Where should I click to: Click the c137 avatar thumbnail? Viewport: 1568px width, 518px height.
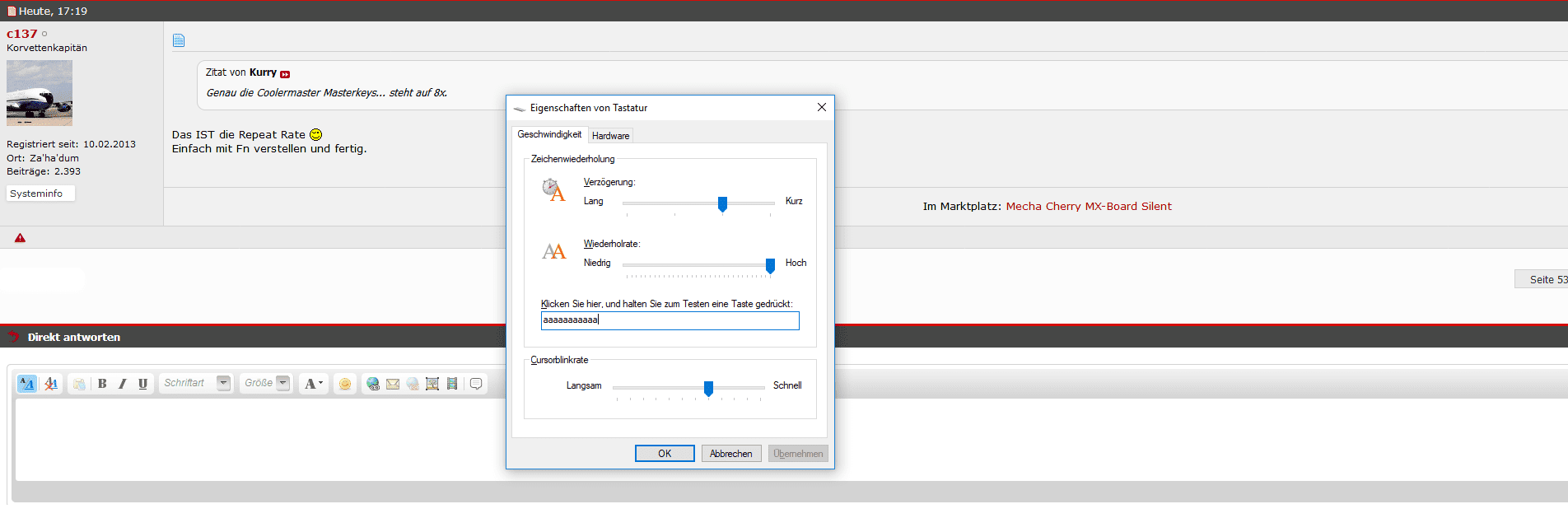coord(40,93)
